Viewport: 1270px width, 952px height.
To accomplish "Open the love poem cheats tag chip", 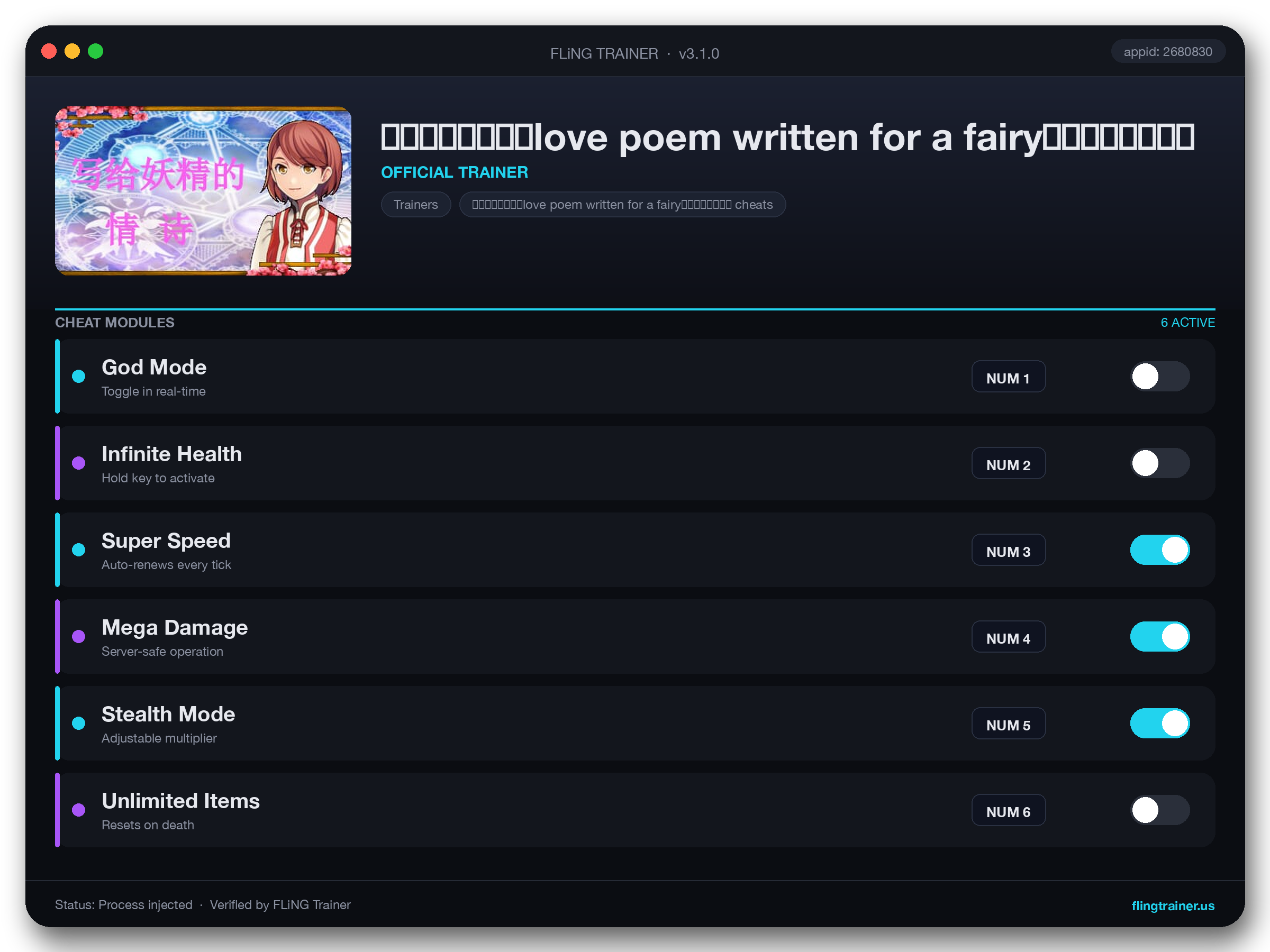I will click(x=622, y=204).
